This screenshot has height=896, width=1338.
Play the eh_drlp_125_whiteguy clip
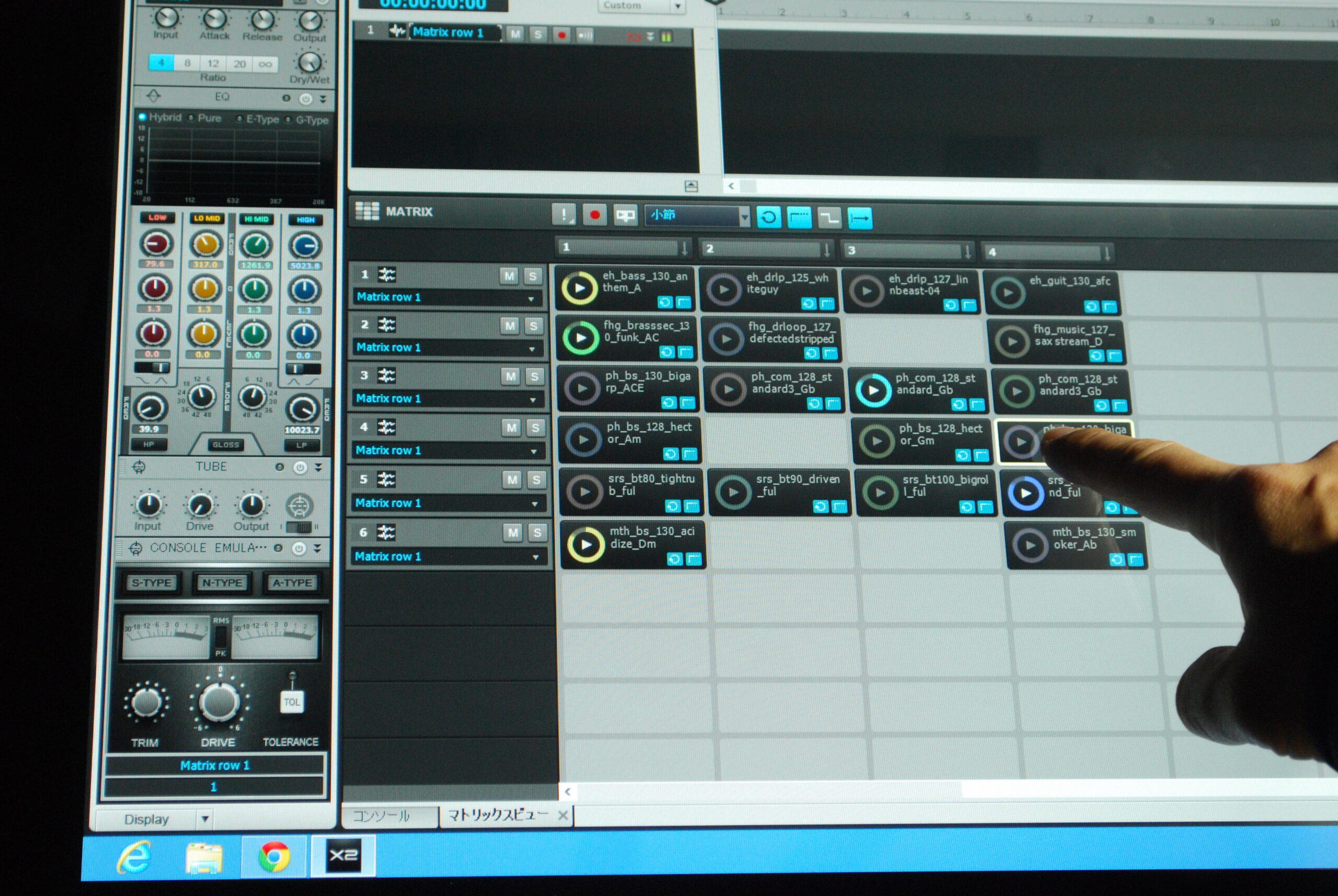click(723, 289)
